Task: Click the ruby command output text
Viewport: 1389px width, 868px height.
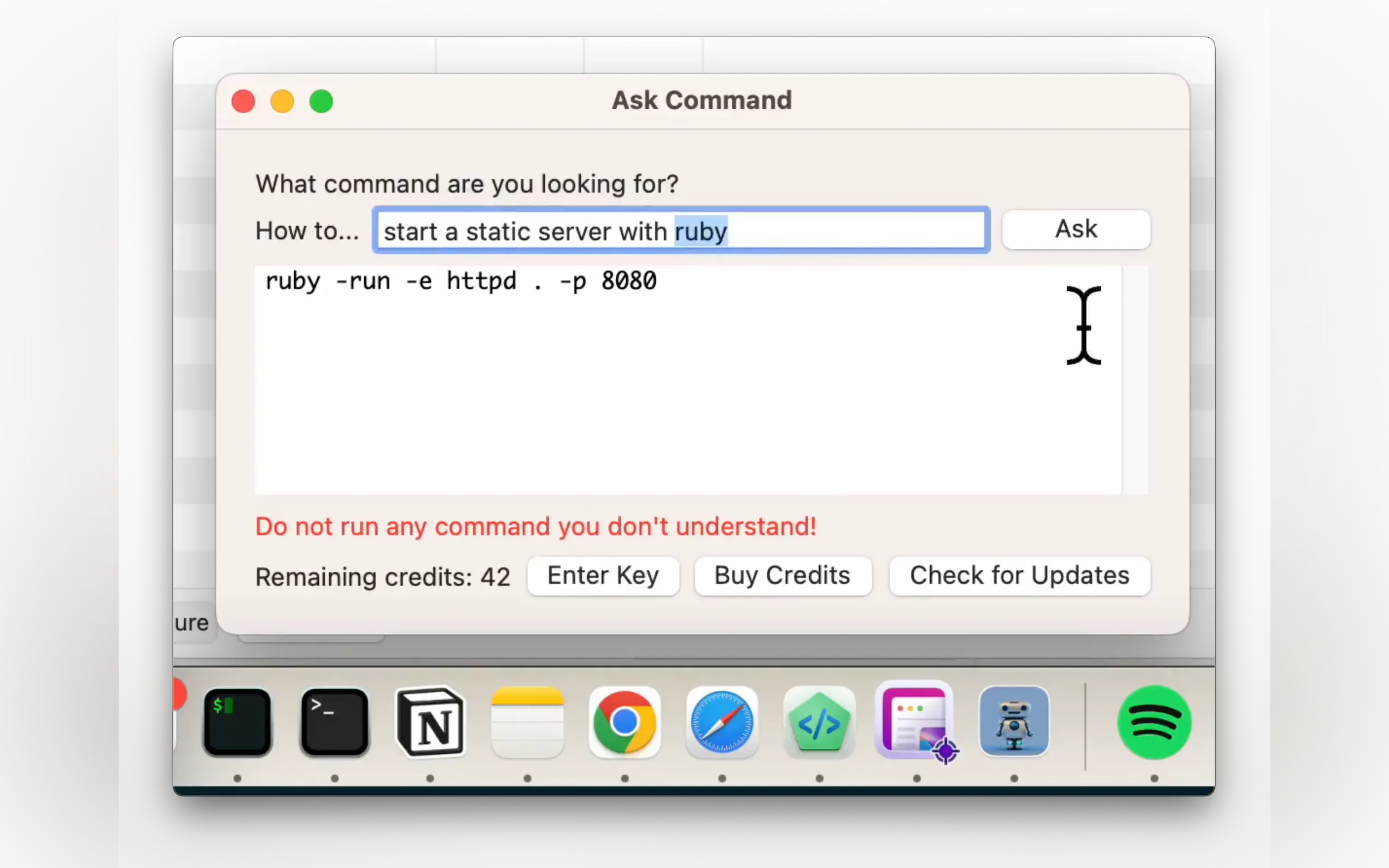Action: click(x=460, y=281)
